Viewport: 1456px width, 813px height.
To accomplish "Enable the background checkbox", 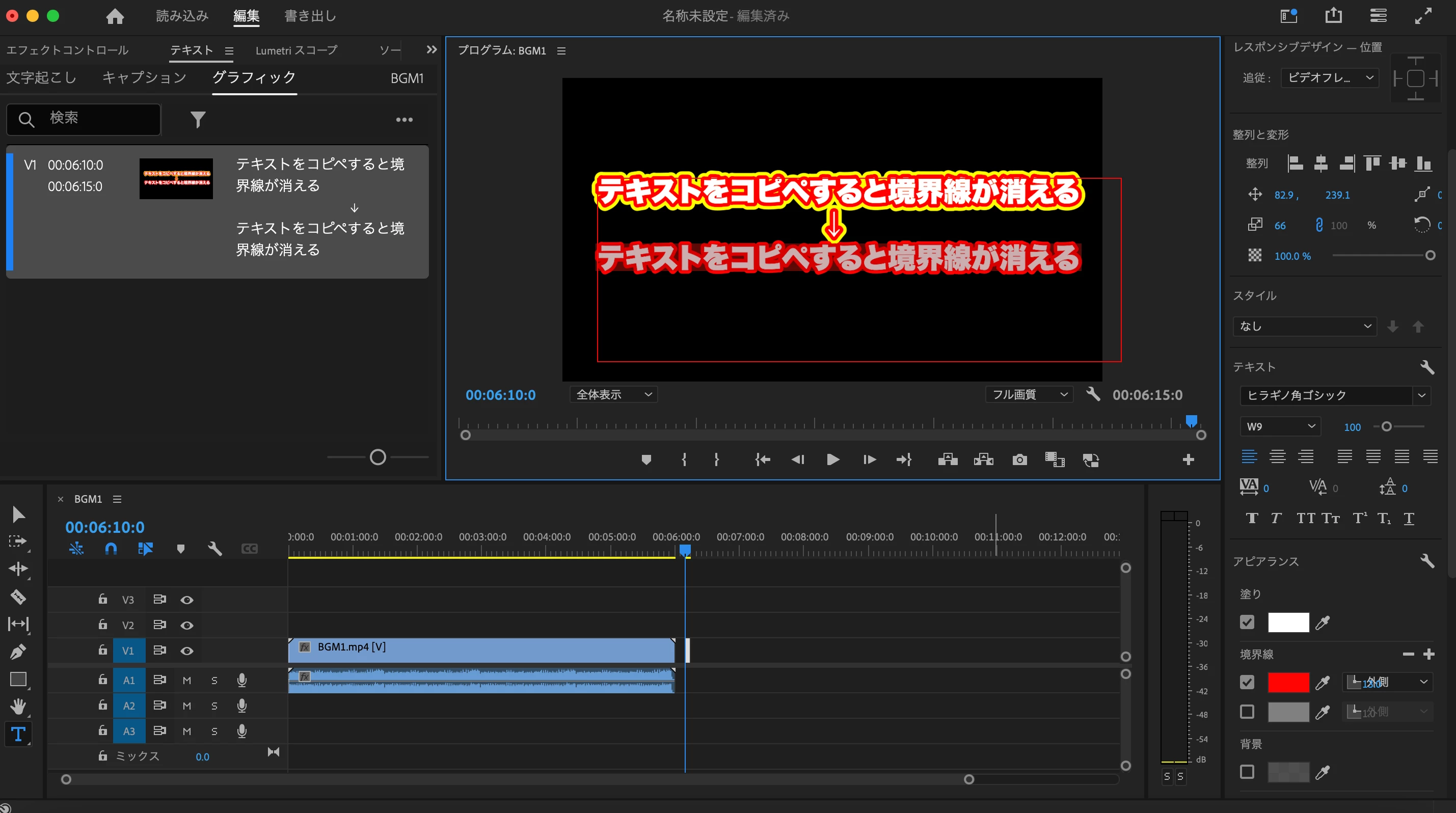I will tap(1247, 772).
